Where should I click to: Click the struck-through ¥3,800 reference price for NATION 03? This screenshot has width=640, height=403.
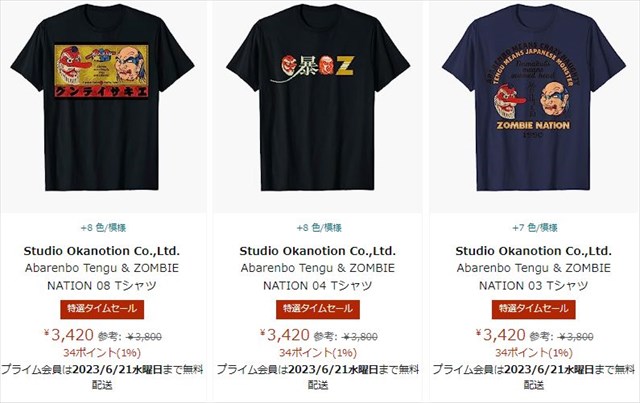(576, 337)
